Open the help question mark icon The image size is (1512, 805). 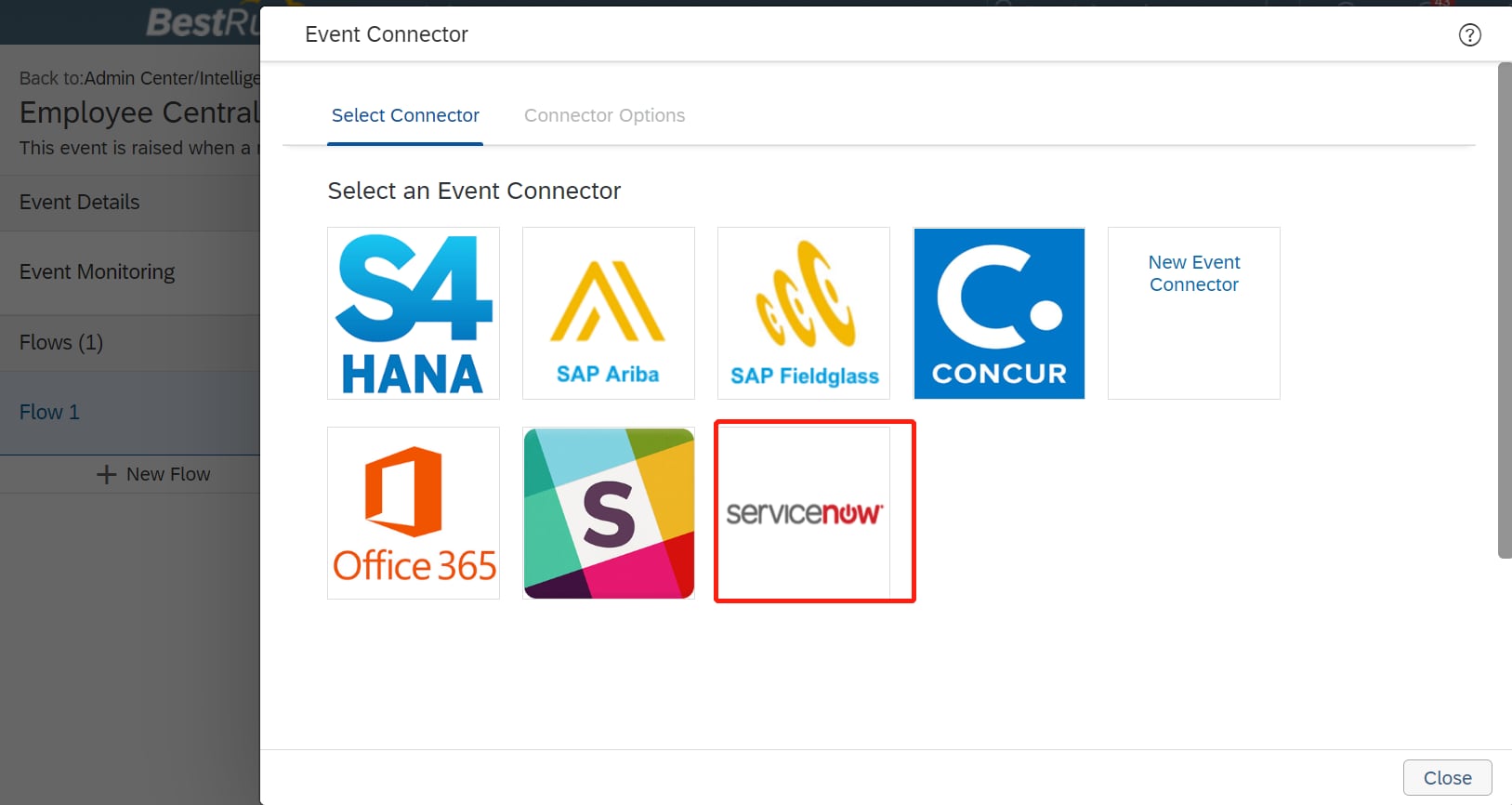coord(1469,35)
